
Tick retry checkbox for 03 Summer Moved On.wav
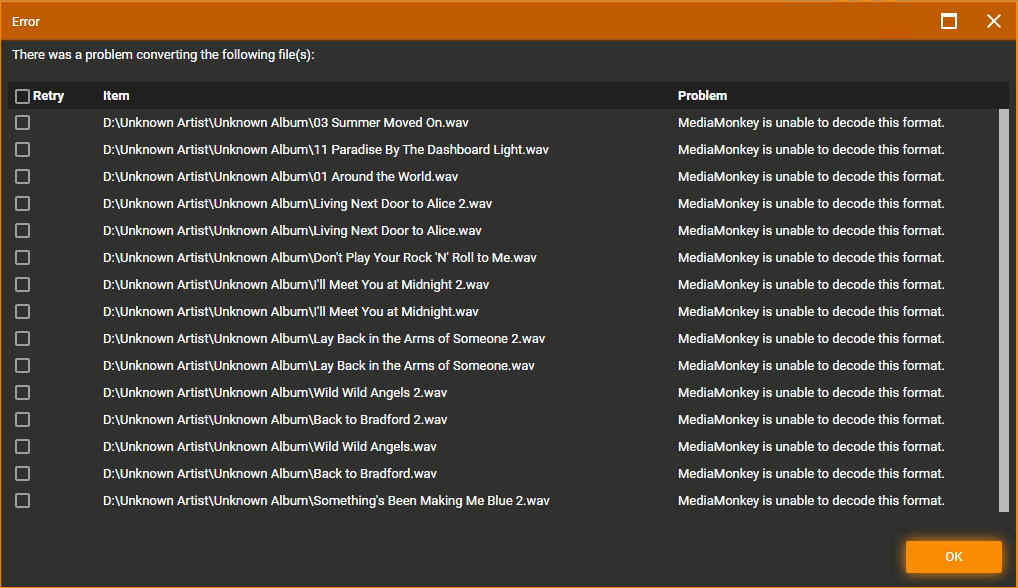[22, 123]
